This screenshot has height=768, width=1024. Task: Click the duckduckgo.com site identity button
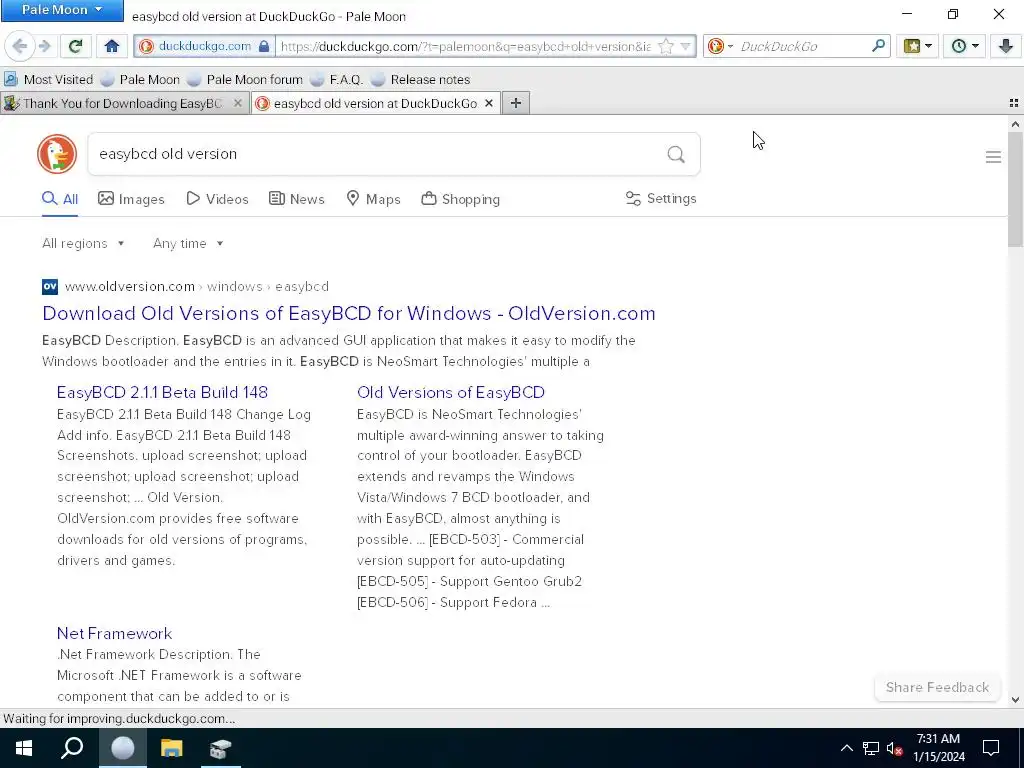point(205,46)
